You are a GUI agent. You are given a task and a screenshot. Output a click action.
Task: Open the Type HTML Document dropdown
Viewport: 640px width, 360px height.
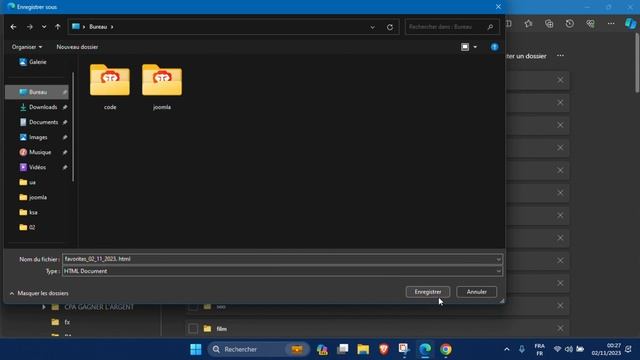[282, 271]
